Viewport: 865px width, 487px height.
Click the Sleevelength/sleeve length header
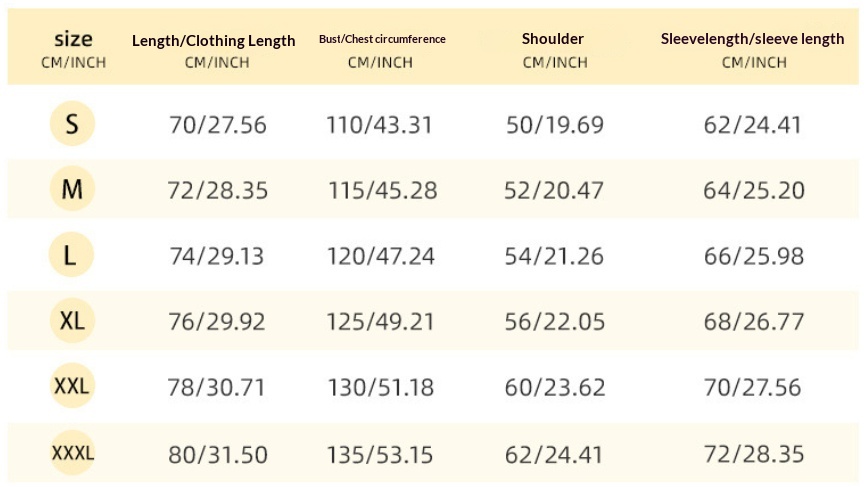pyautogui.click(x=753, y=39)
